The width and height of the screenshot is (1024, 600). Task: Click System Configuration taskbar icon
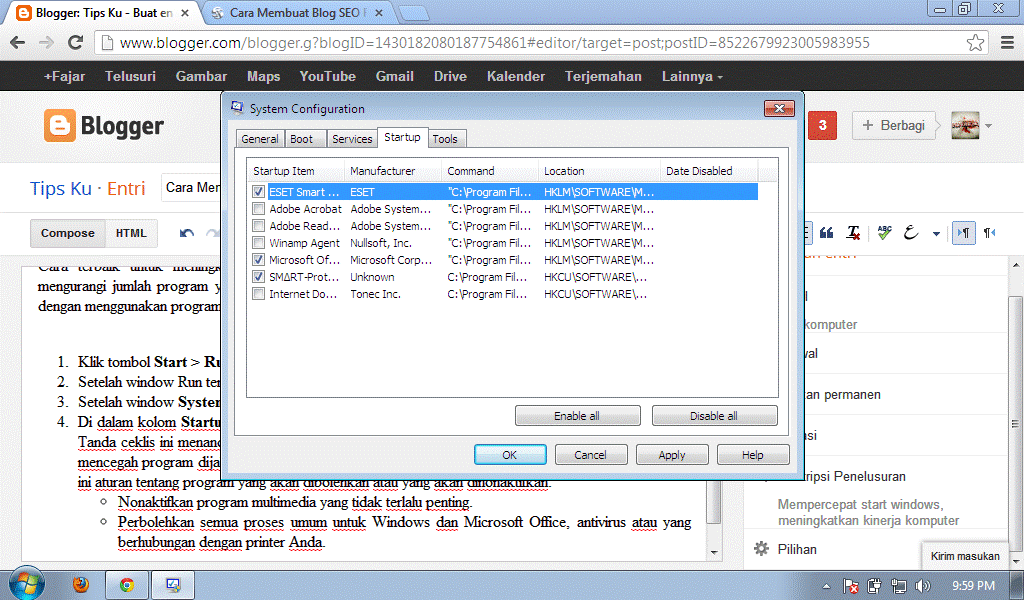(173, 584)
